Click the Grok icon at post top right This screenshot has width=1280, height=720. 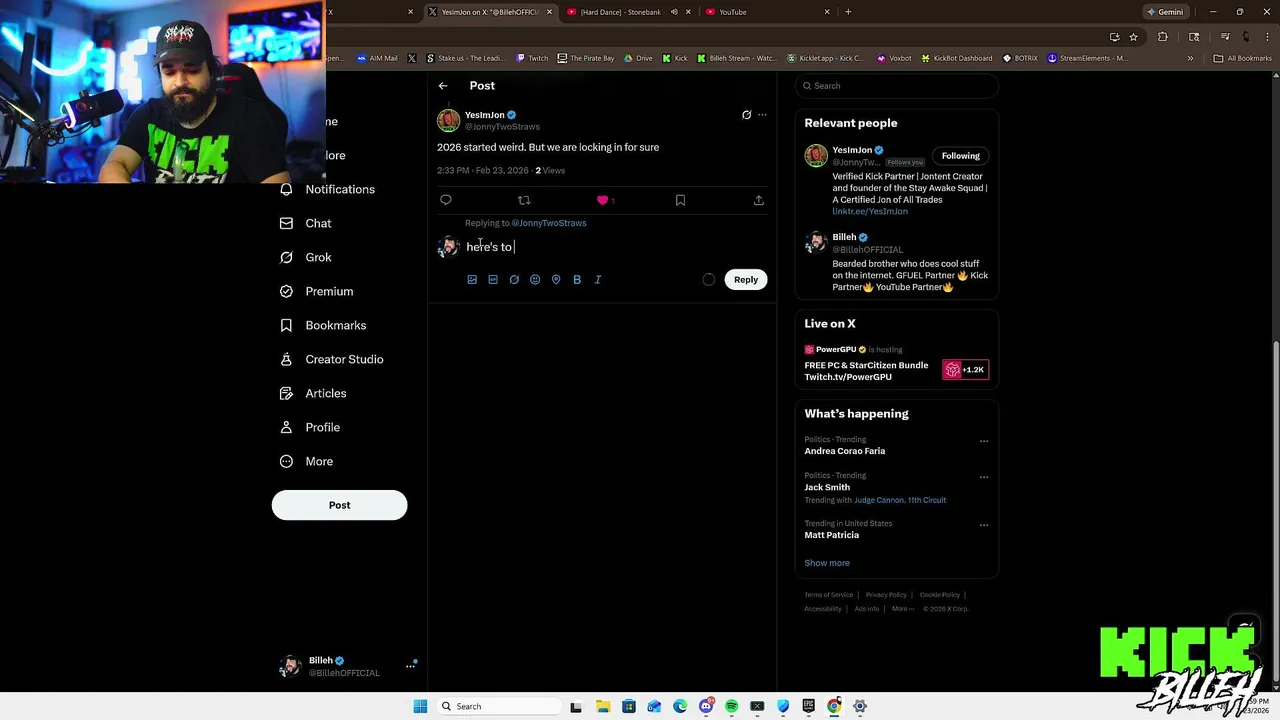(746, 115)
